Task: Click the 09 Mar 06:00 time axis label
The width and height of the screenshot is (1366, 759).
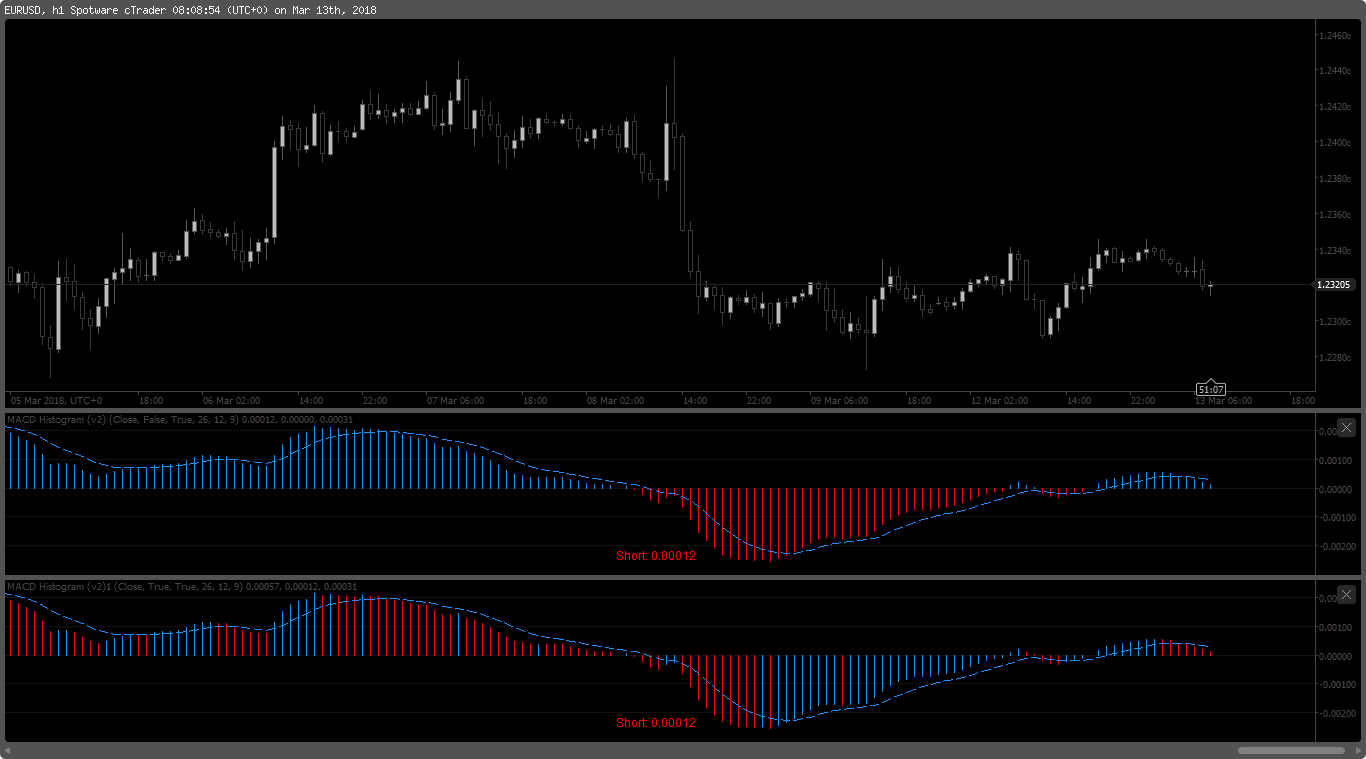Action: tap(839, 400)
